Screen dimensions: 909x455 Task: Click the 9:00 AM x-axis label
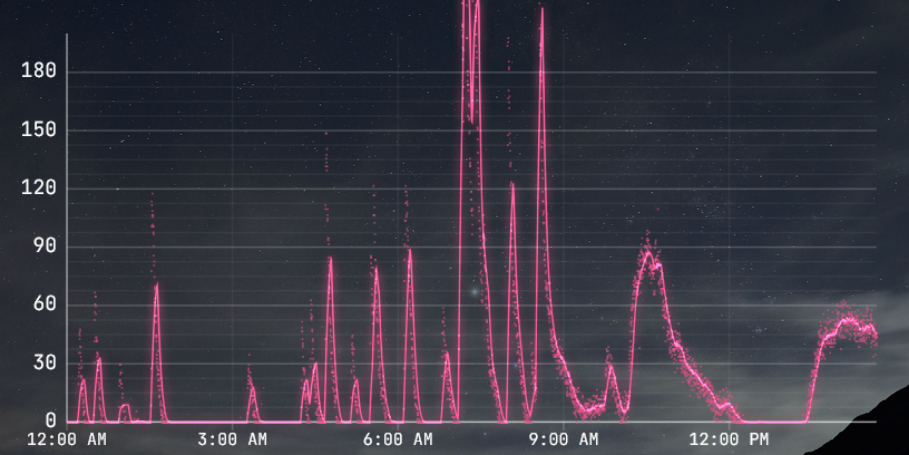coord(563,439)
